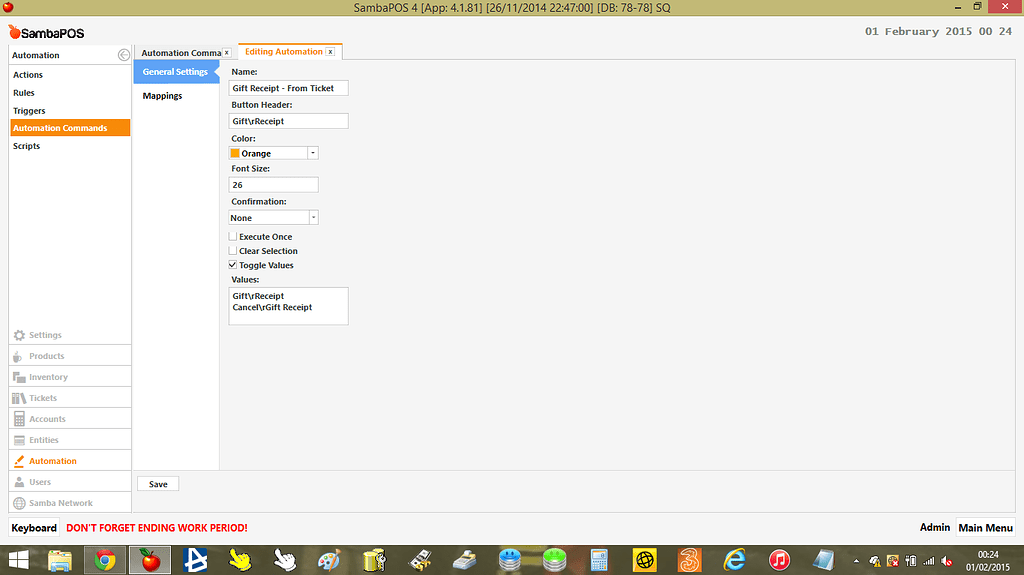Click the Samba Network globe icon

tap(20, 503)
